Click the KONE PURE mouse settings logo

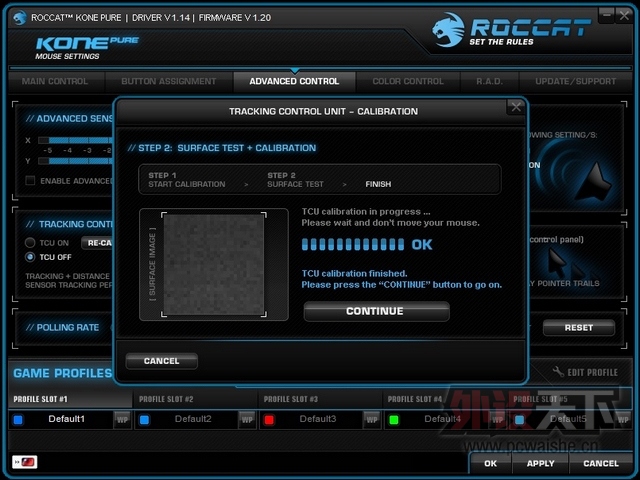(x=87, y=48)
